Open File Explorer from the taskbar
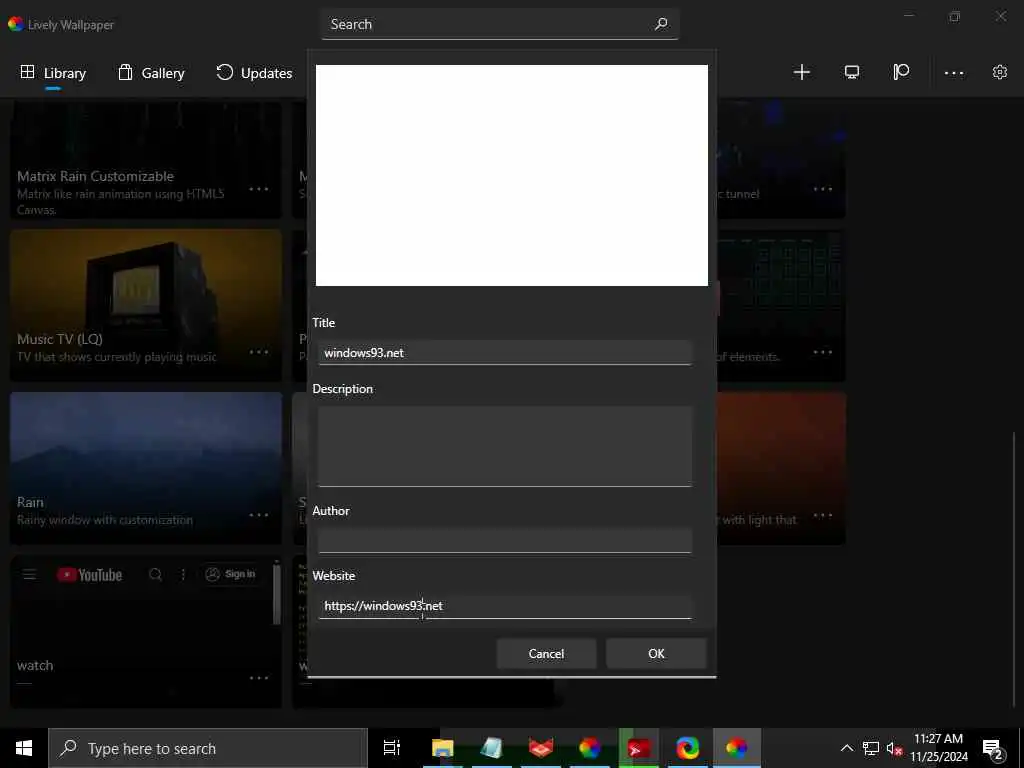The height and width of the screenshot is (768, 1024). point(442,748)
